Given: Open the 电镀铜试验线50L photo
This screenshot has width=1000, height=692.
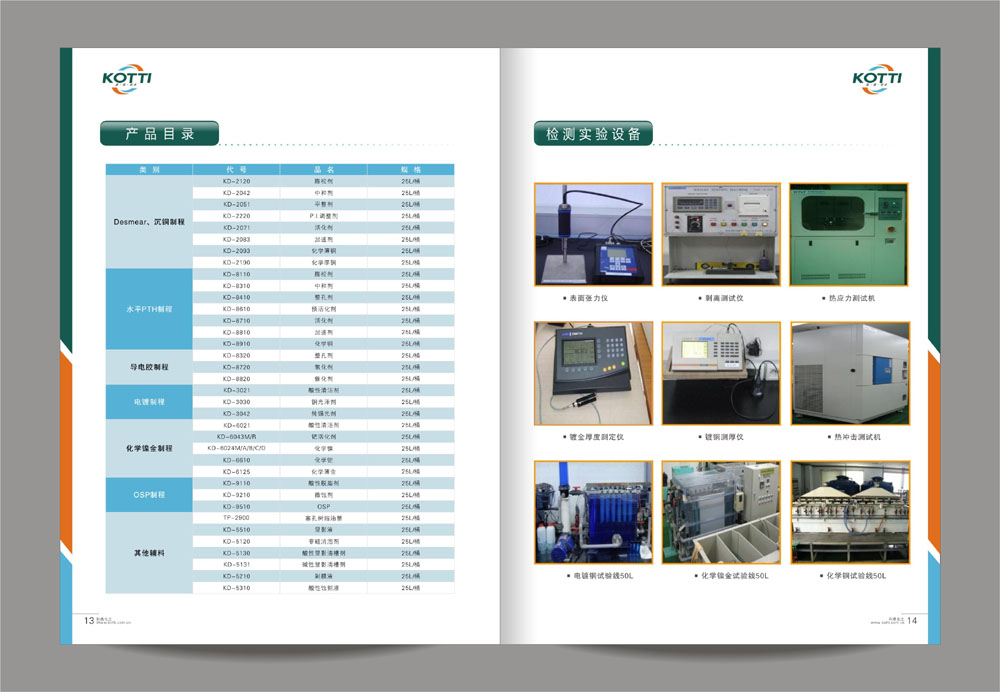Looking at the screenshot, I should [593, 512].
